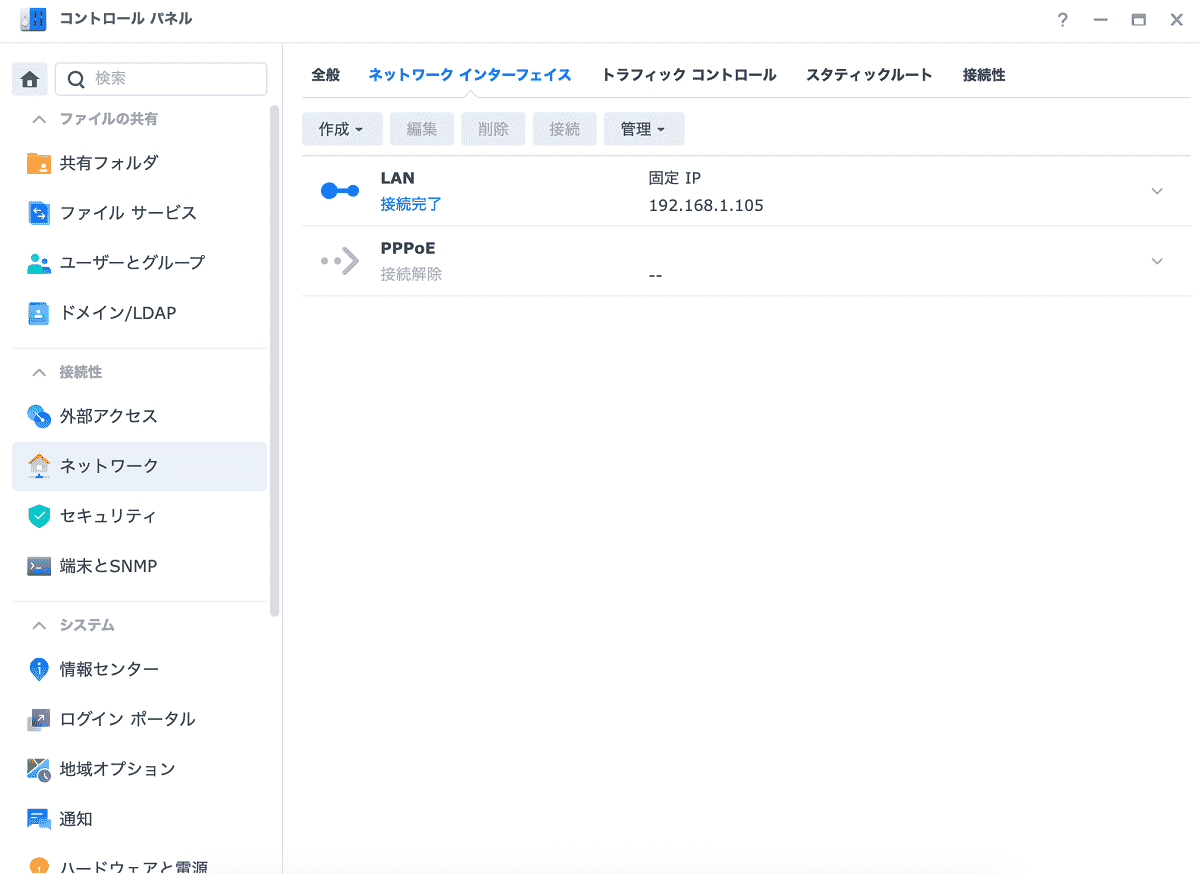Click the 固定 IP label
This screenshot has width=1200, height=874.
click(x=675, y=178)
